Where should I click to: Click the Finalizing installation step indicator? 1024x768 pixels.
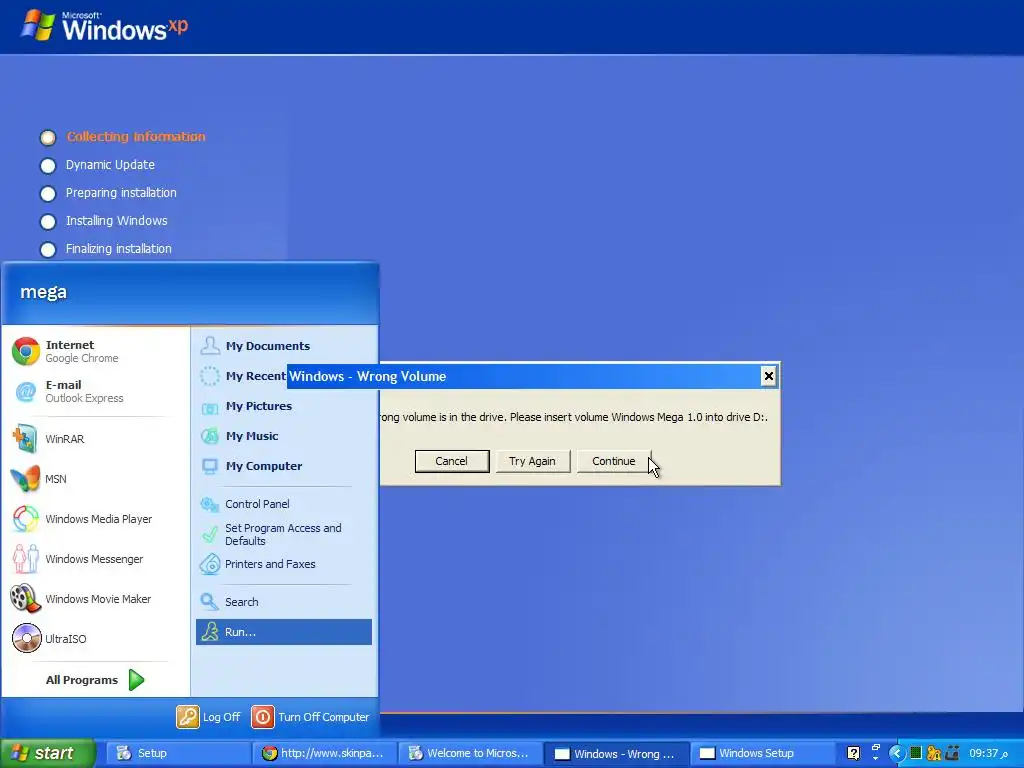pos(48,250)
